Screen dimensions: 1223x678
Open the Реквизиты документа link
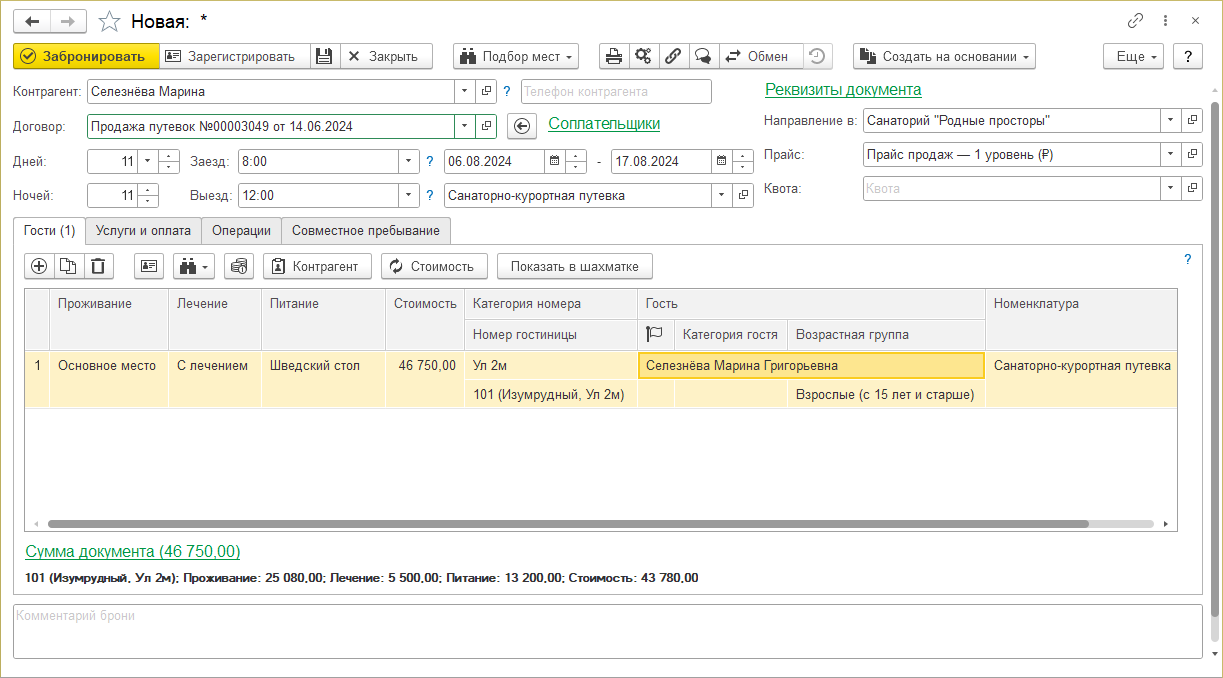[x=842, y=90]
